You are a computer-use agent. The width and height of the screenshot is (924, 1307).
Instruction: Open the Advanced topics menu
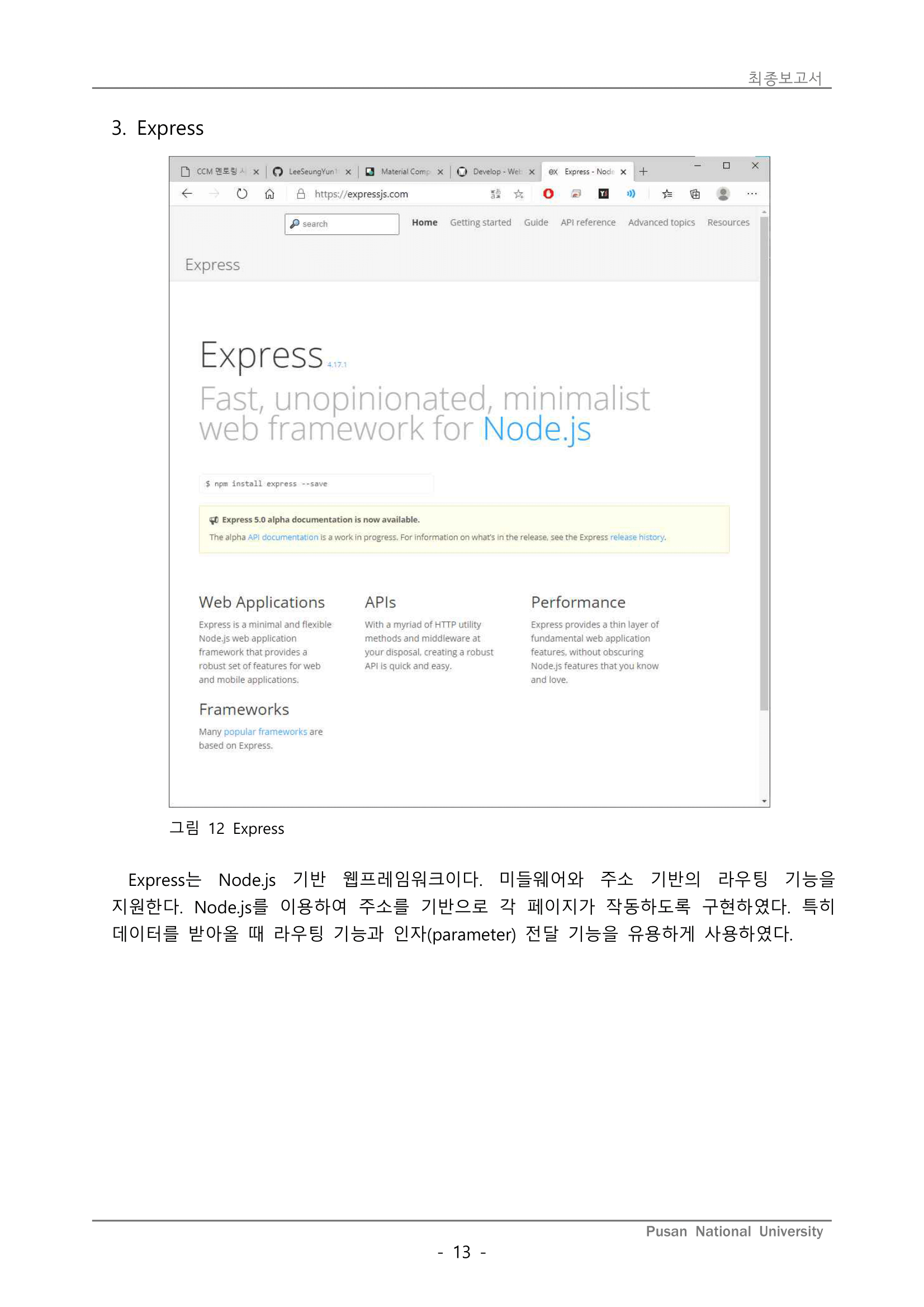[661, 223]
